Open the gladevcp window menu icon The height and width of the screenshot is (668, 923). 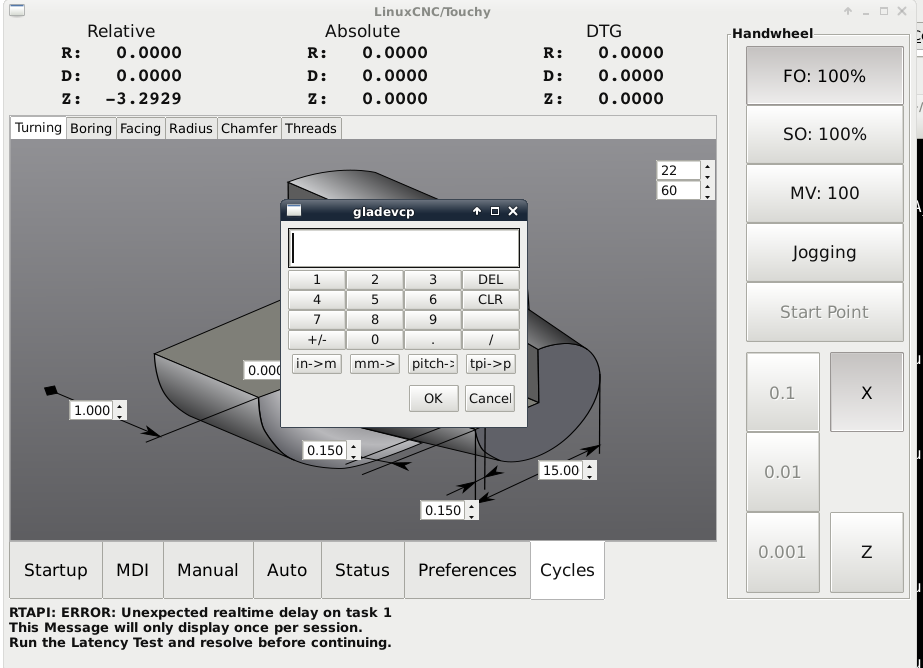(294, 211)
